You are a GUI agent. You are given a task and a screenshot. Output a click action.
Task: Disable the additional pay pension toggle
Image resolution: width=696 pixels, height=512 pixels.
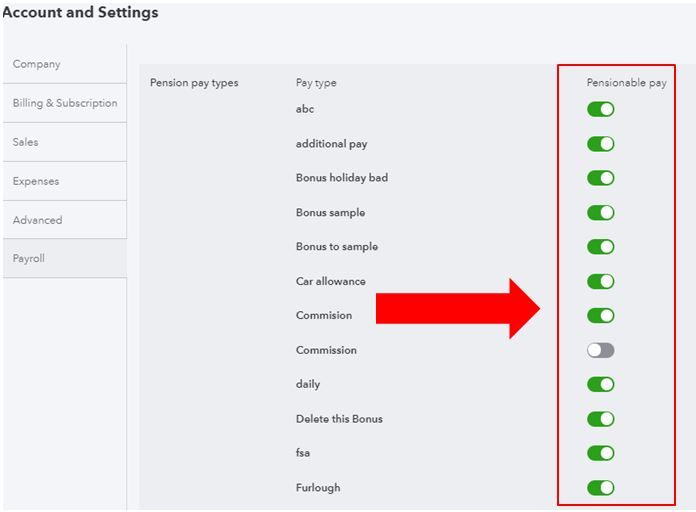click(601, 144)
